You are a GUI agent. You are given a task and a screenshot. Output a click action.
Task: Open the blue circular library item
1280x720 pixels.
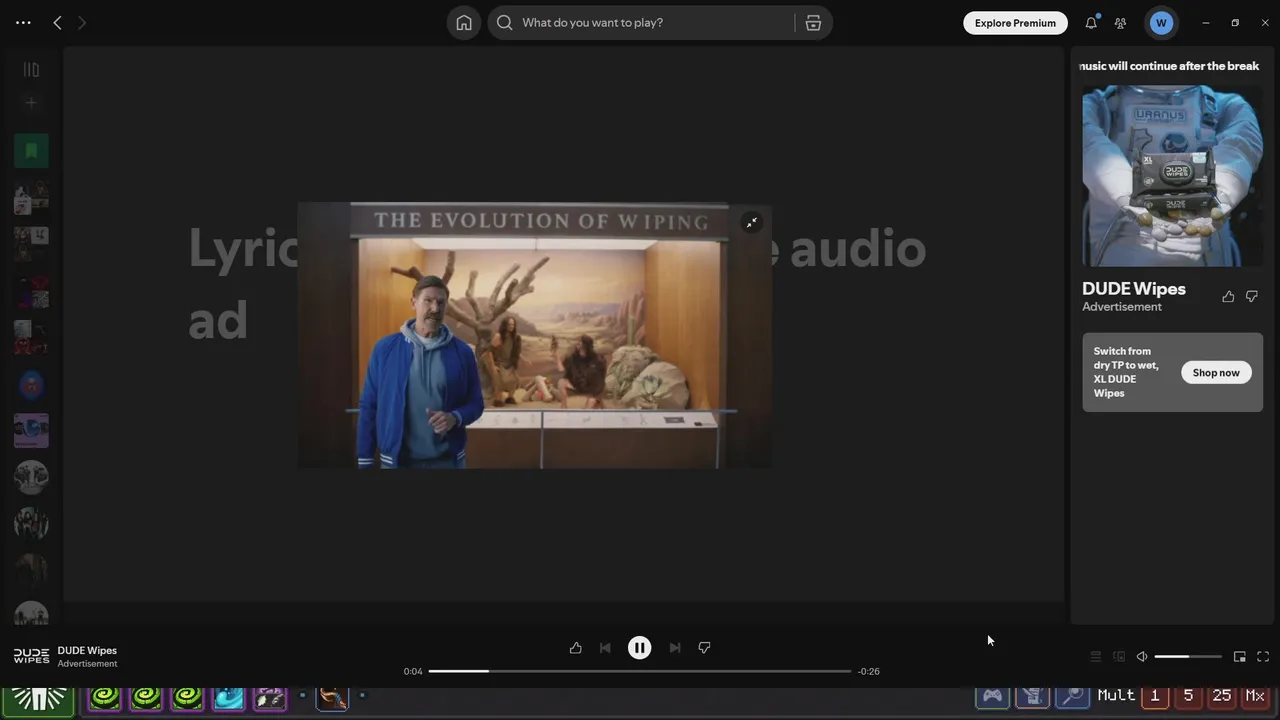coord(31,384)
